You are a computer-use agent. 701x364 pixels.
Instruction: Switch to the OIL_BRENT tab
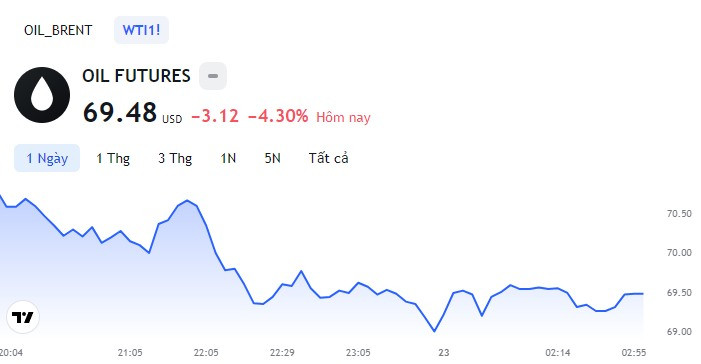[58, 30]
